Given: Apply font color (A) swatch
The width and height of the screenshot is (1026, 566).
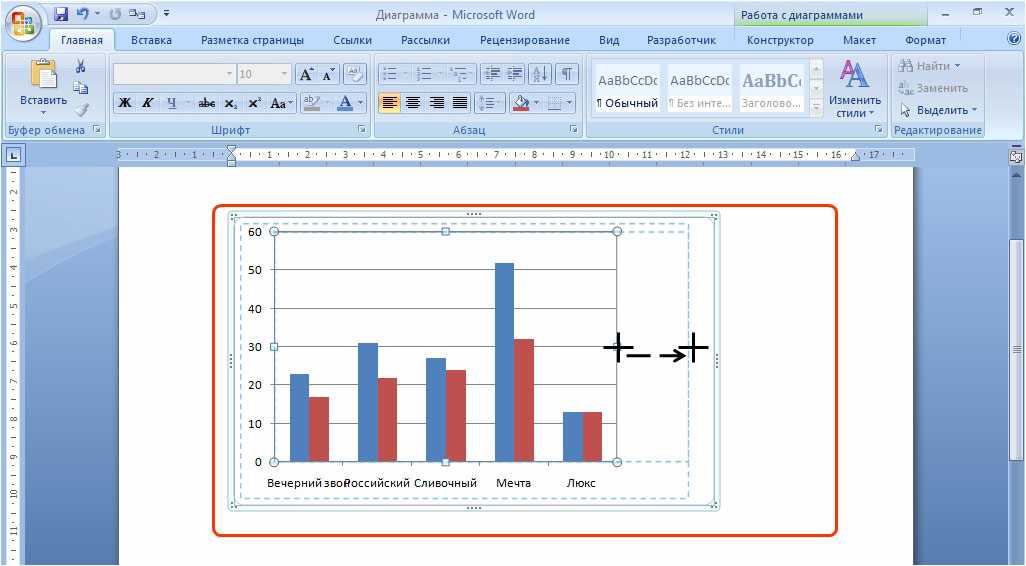Looking at the screenshot, I should click(x=345, y=103).
